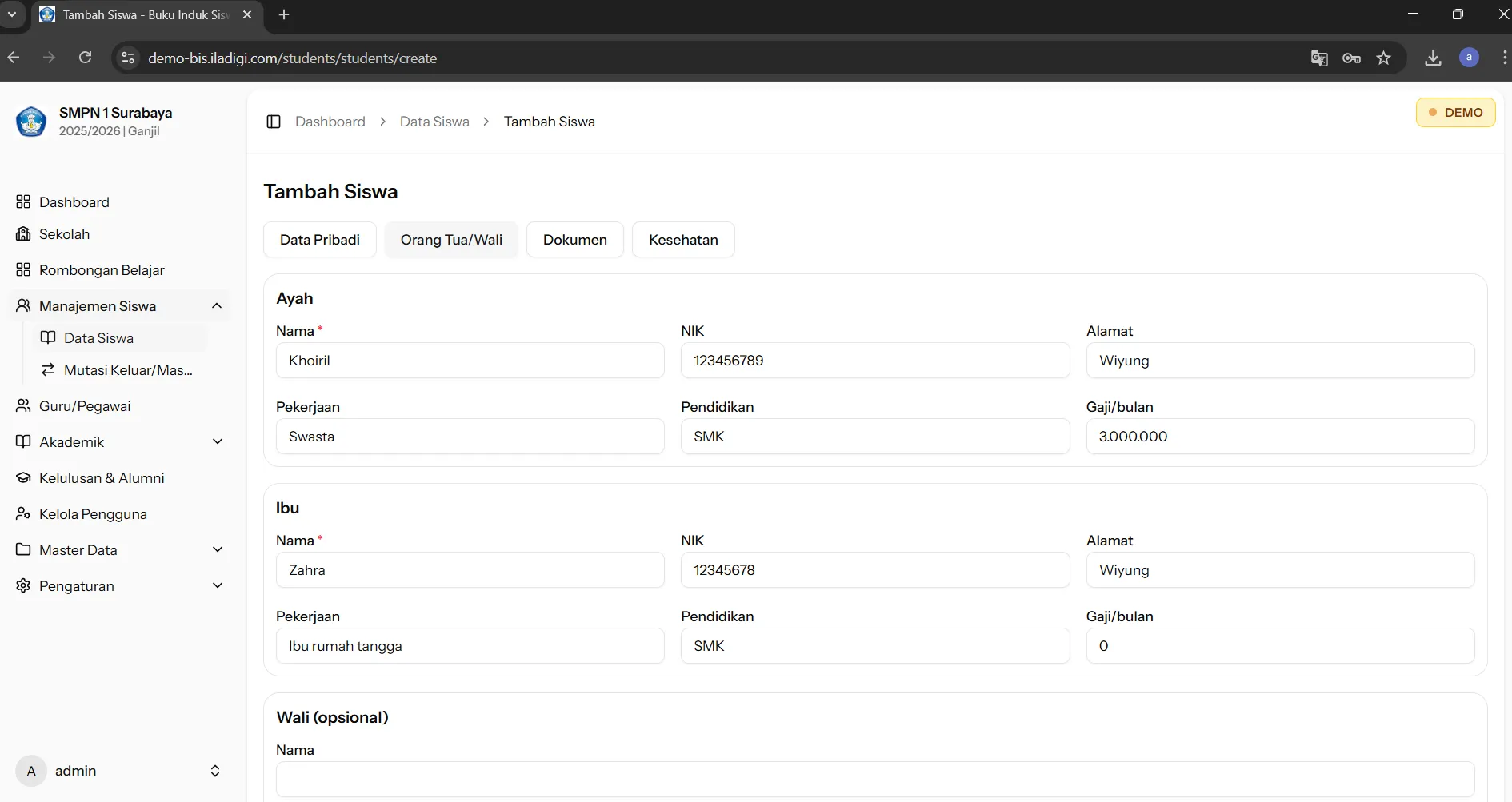Go to Data Siswa breadcrumb link

click(x=434, y=122)
